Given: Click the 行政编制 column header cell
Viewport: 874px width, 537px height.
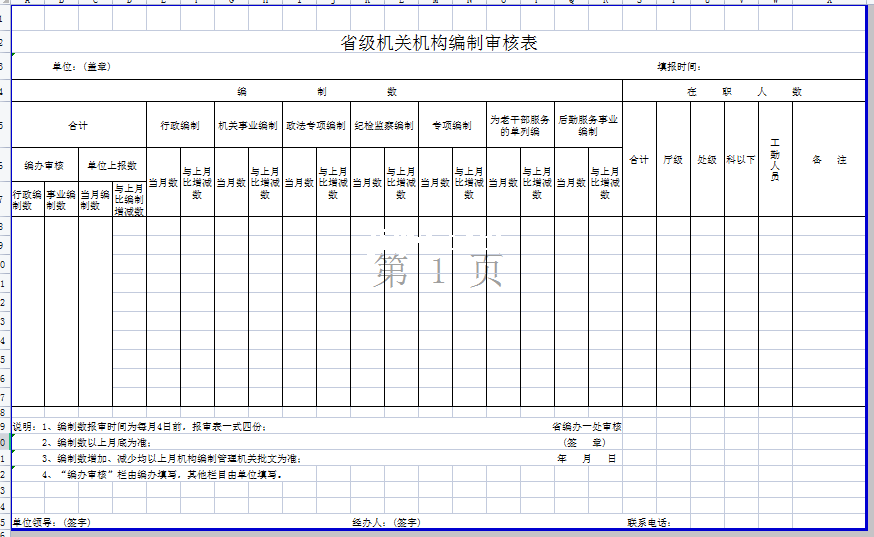Looking at the screenshot, I should click(x=180, y=126).
